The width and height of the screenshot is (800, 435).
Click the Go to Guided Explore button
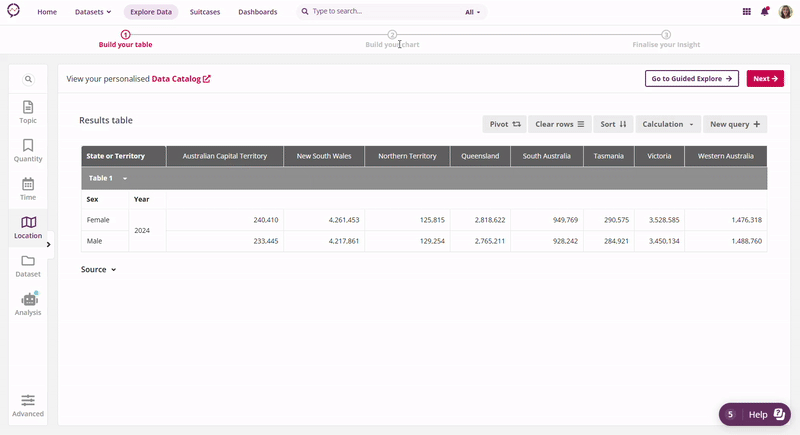point(691,78)
